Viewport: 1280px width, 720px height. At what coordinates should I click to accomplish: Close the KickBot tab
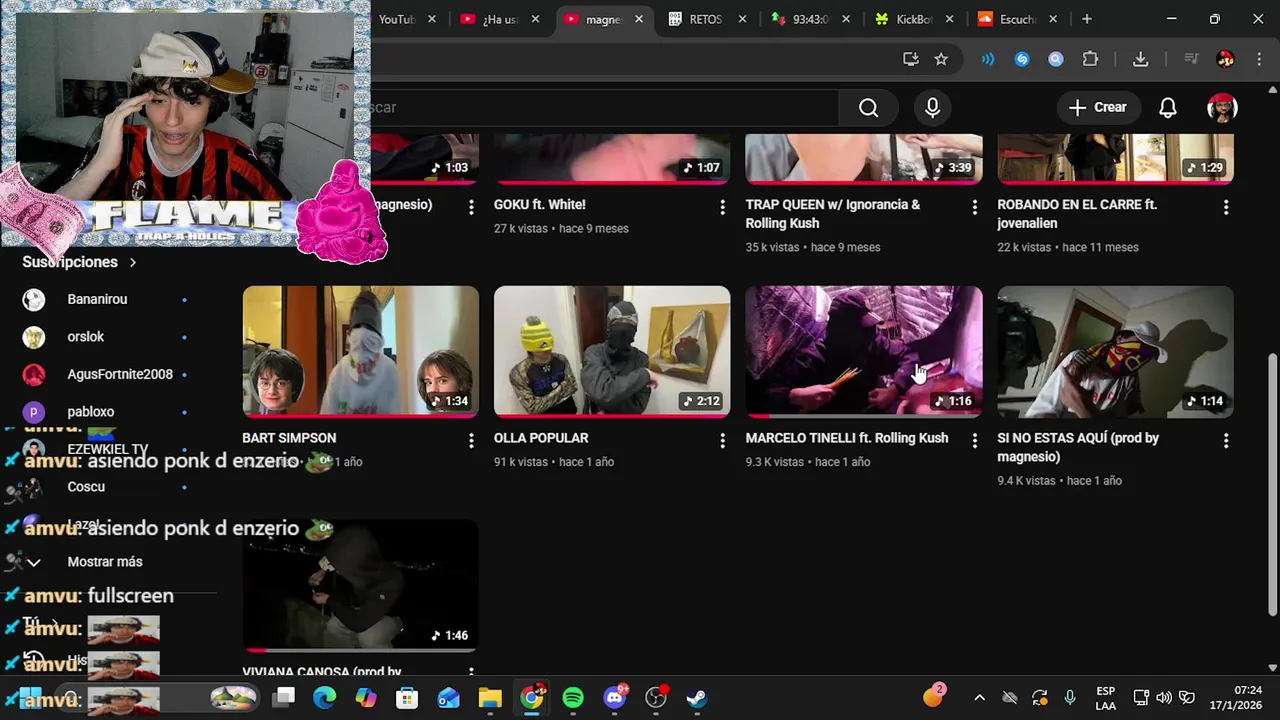949,19
